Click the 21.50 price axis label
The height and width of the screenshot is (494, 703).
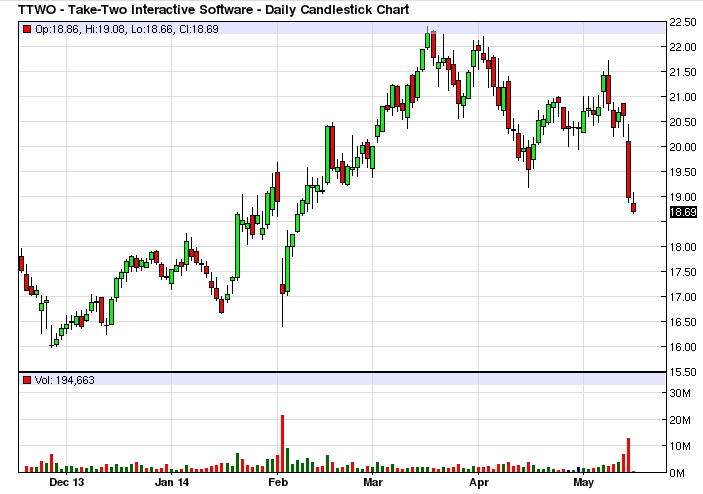pos(682,72)
